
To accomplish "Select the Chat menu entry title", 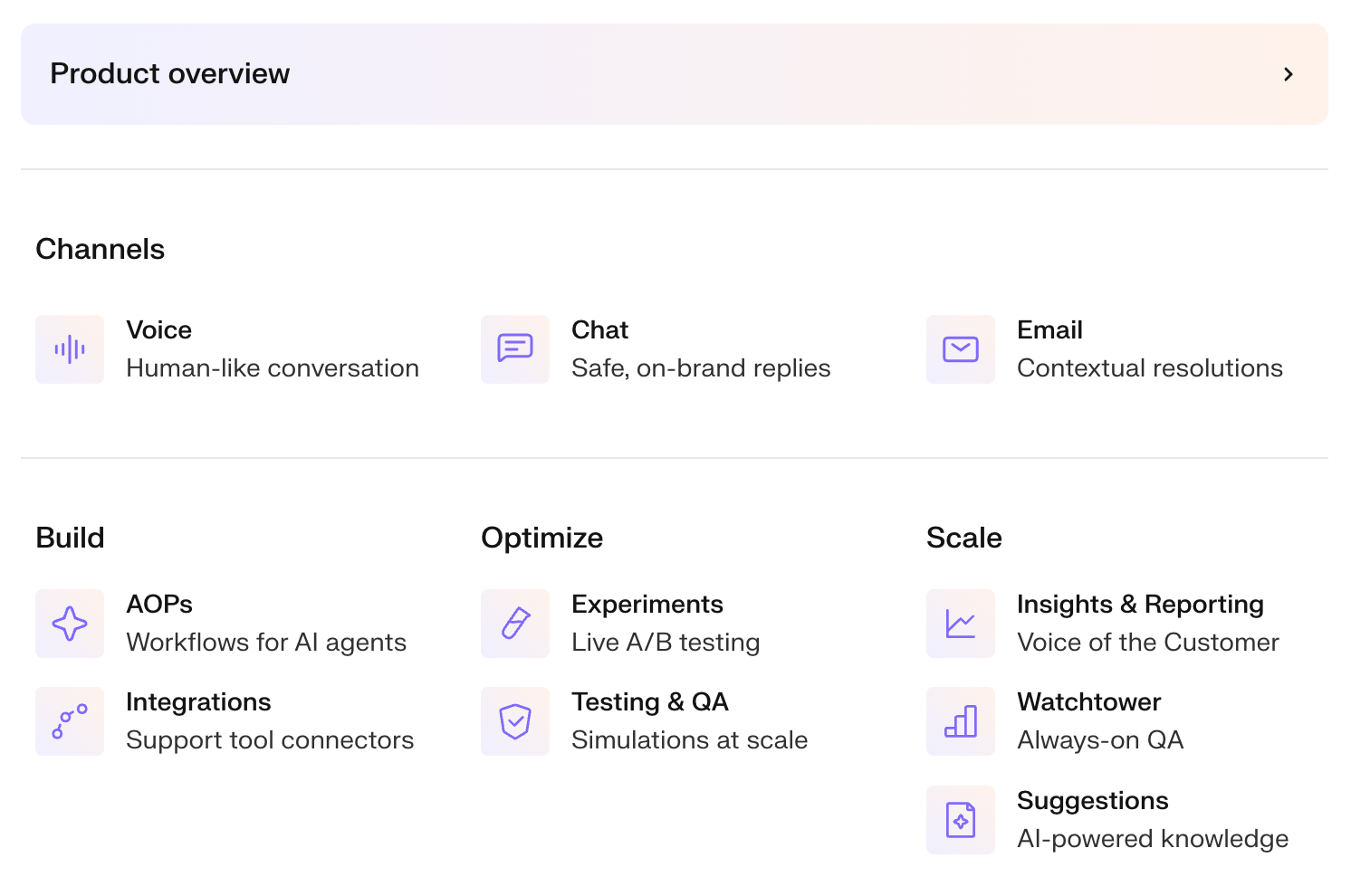I will [599, 330].
